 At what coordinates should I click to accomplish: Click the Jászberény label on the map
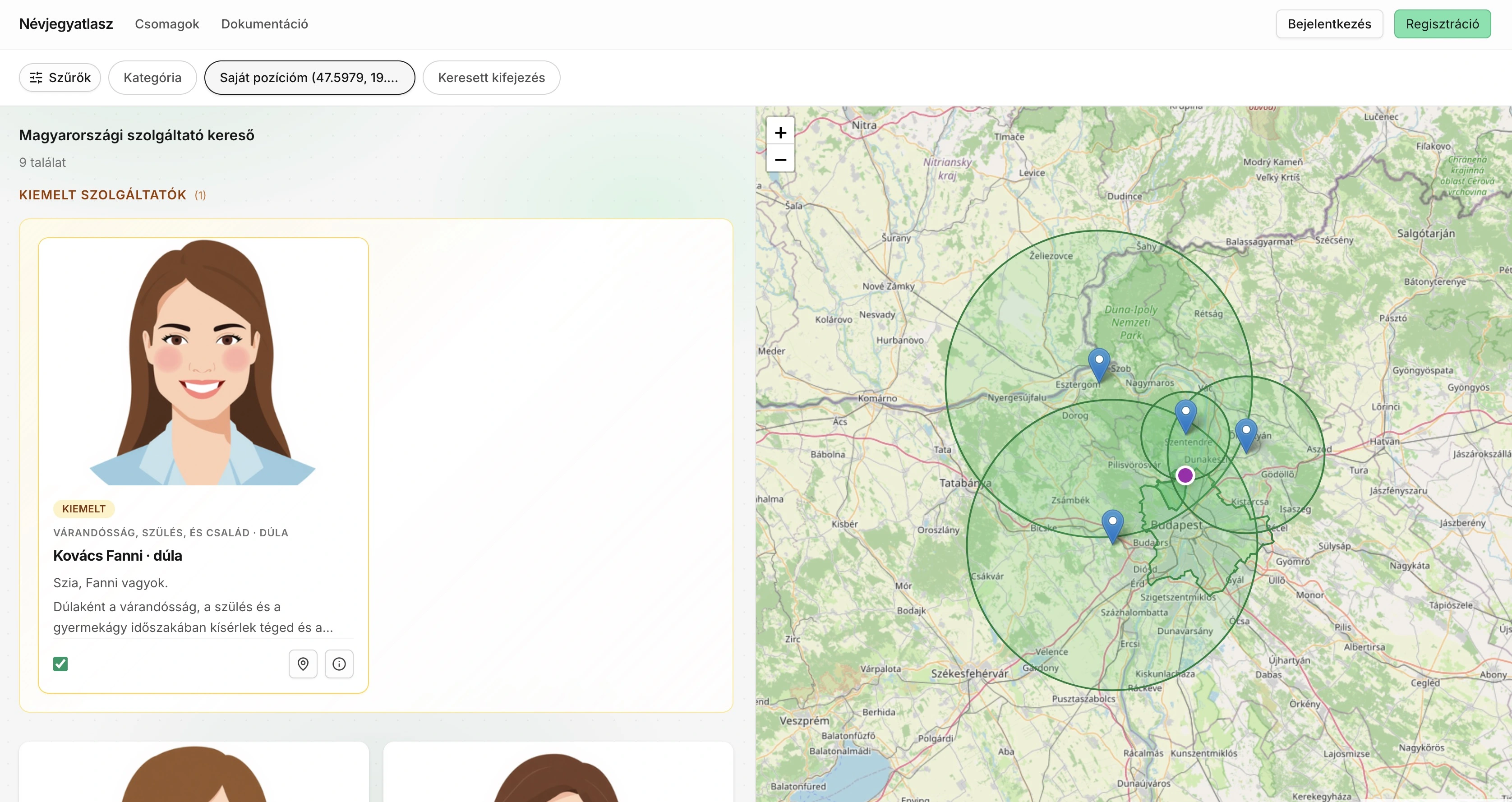[x=1463, y=522]
